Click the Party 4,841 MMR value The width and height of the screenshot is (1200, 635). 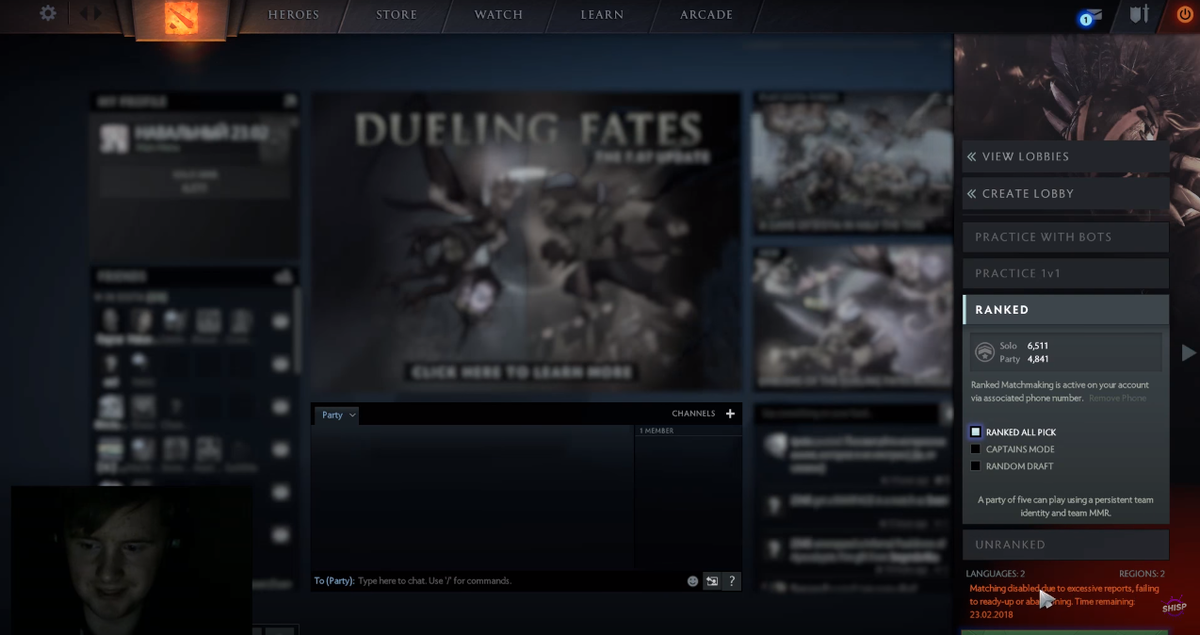click(1037, 359)
